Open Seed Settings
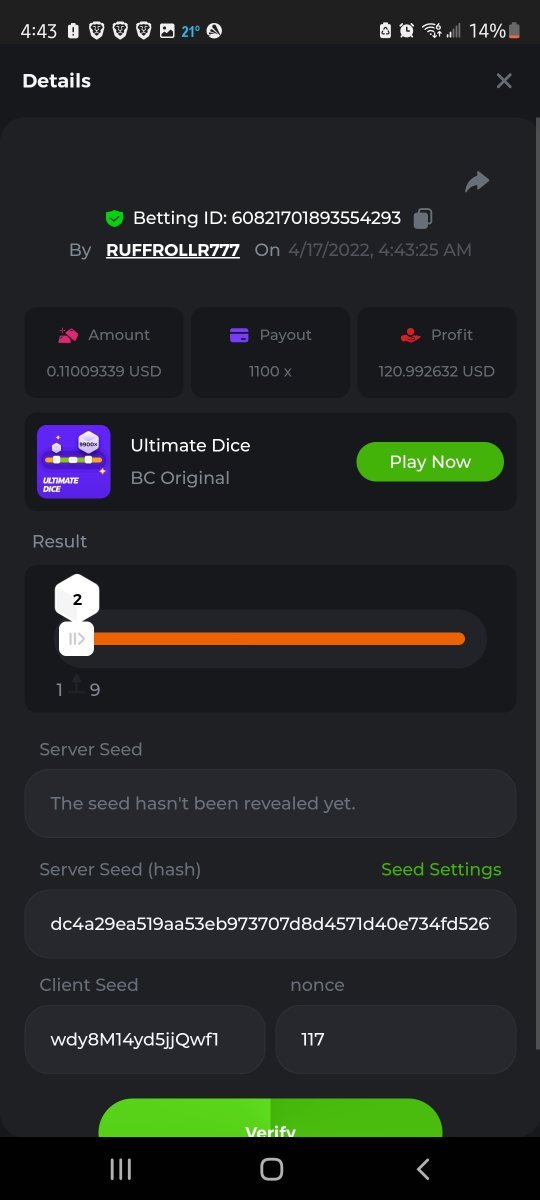The width and height of the screenshot is (540, 1200). coord(441,870)
